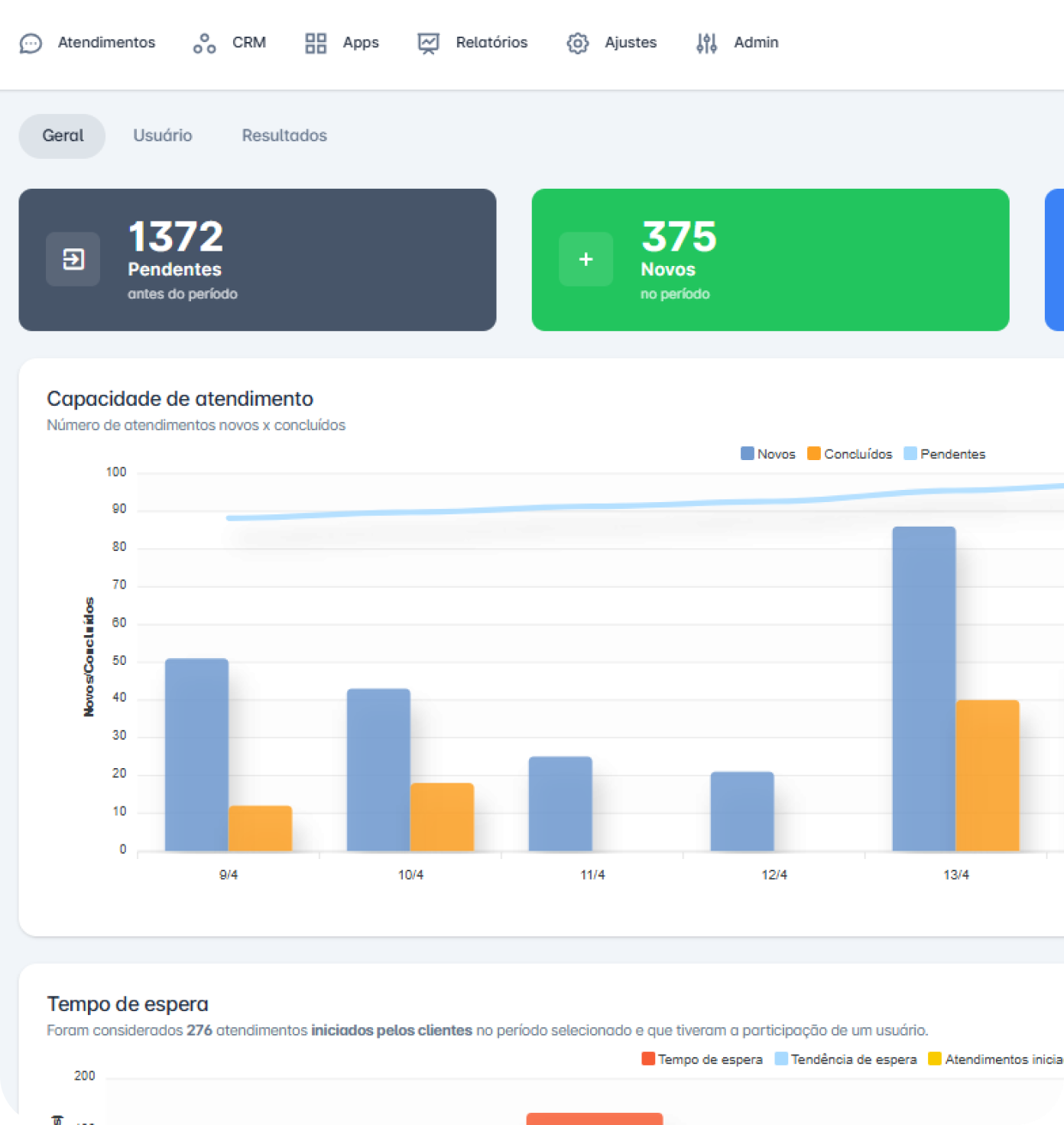Click the Relatórios chart presentation icon
Viewport: 1064px width, 1125px height.
coord(428,44)
